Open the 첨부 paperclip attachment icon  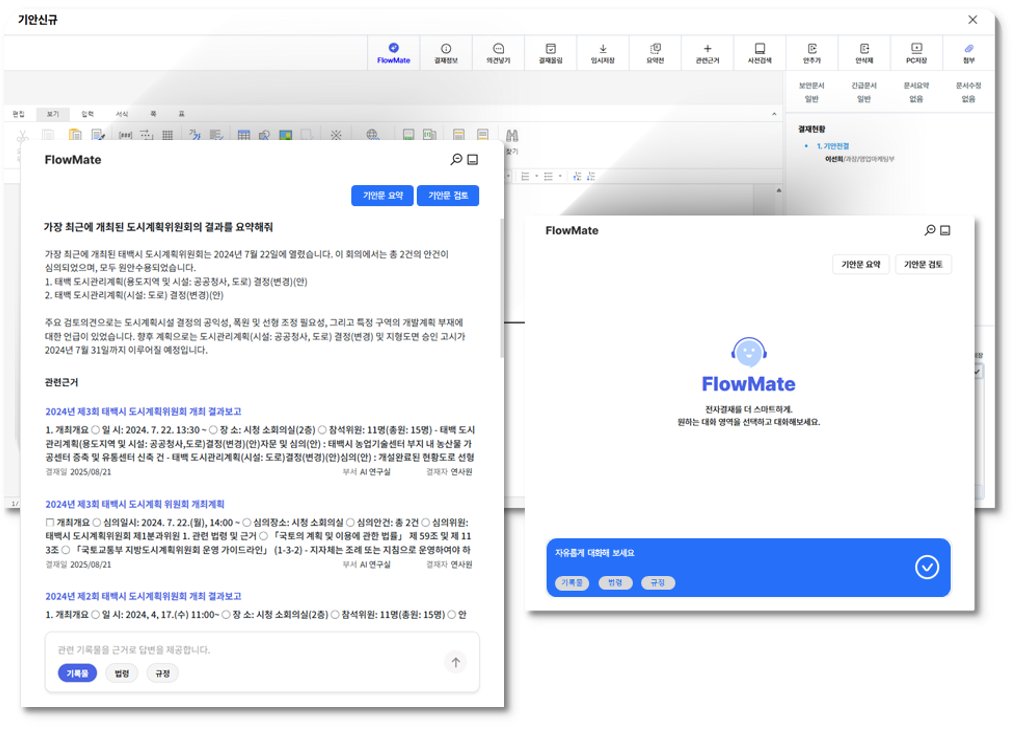coord(968,52)
